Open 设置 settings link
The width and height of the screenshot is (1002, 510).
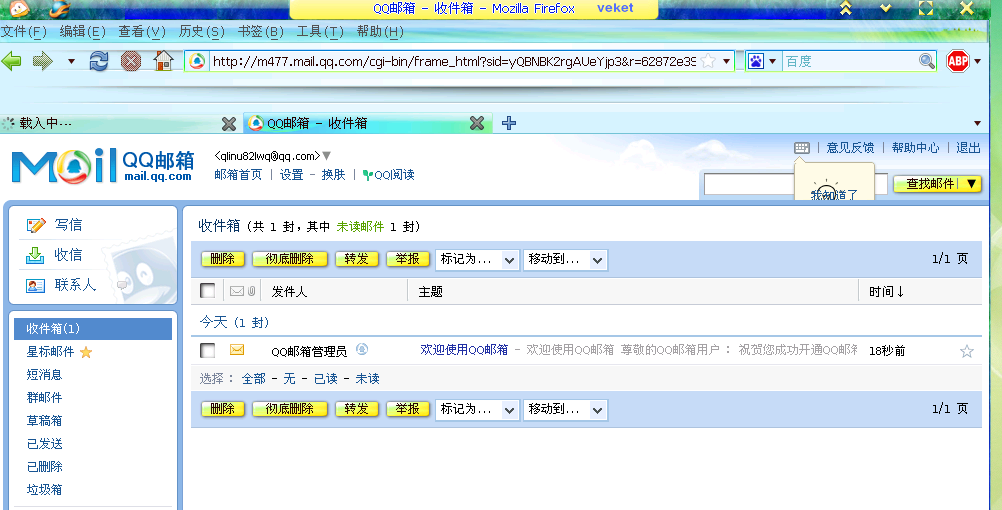(291, 174)
